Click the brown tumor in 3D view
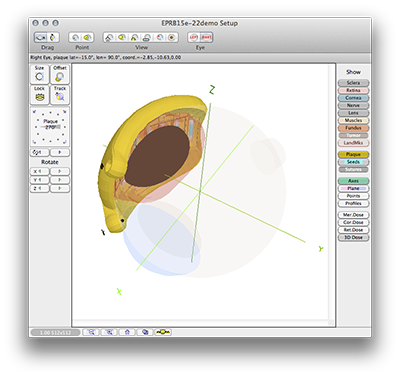The height and width of the screenshot is (377, 400). pyautogui.click(x=157, y=156)
